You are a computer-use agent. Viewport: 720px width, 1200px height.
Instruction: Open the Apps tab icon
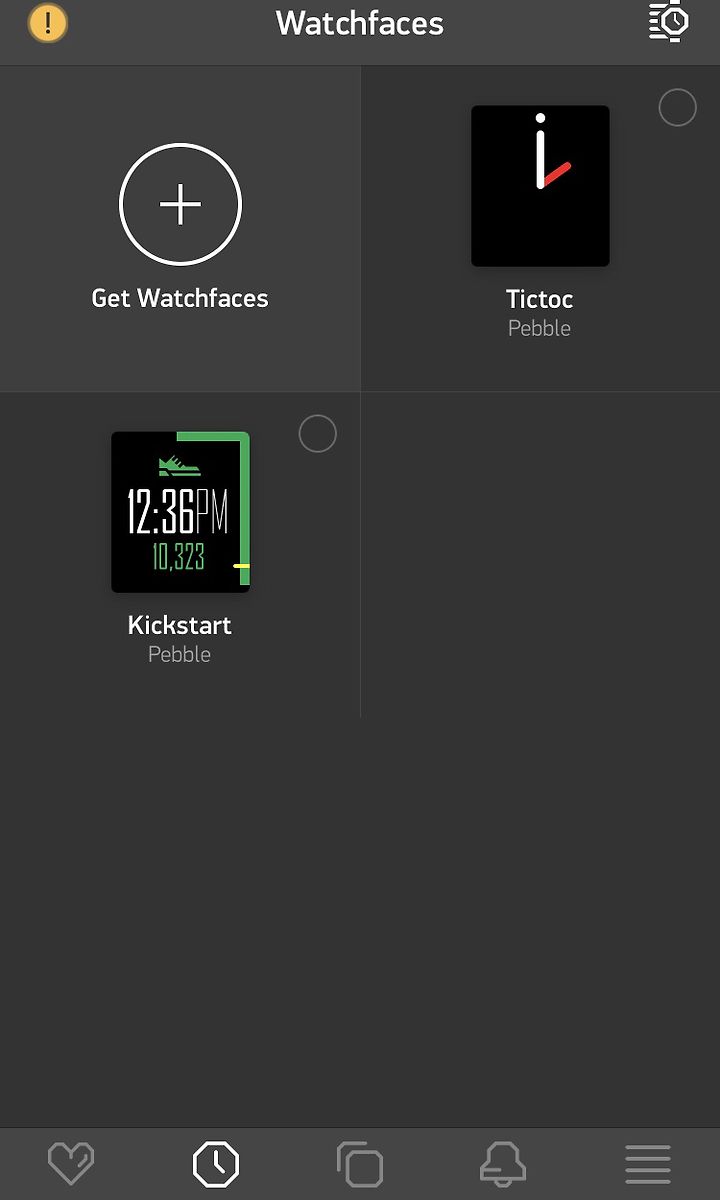click(360, 1164)
